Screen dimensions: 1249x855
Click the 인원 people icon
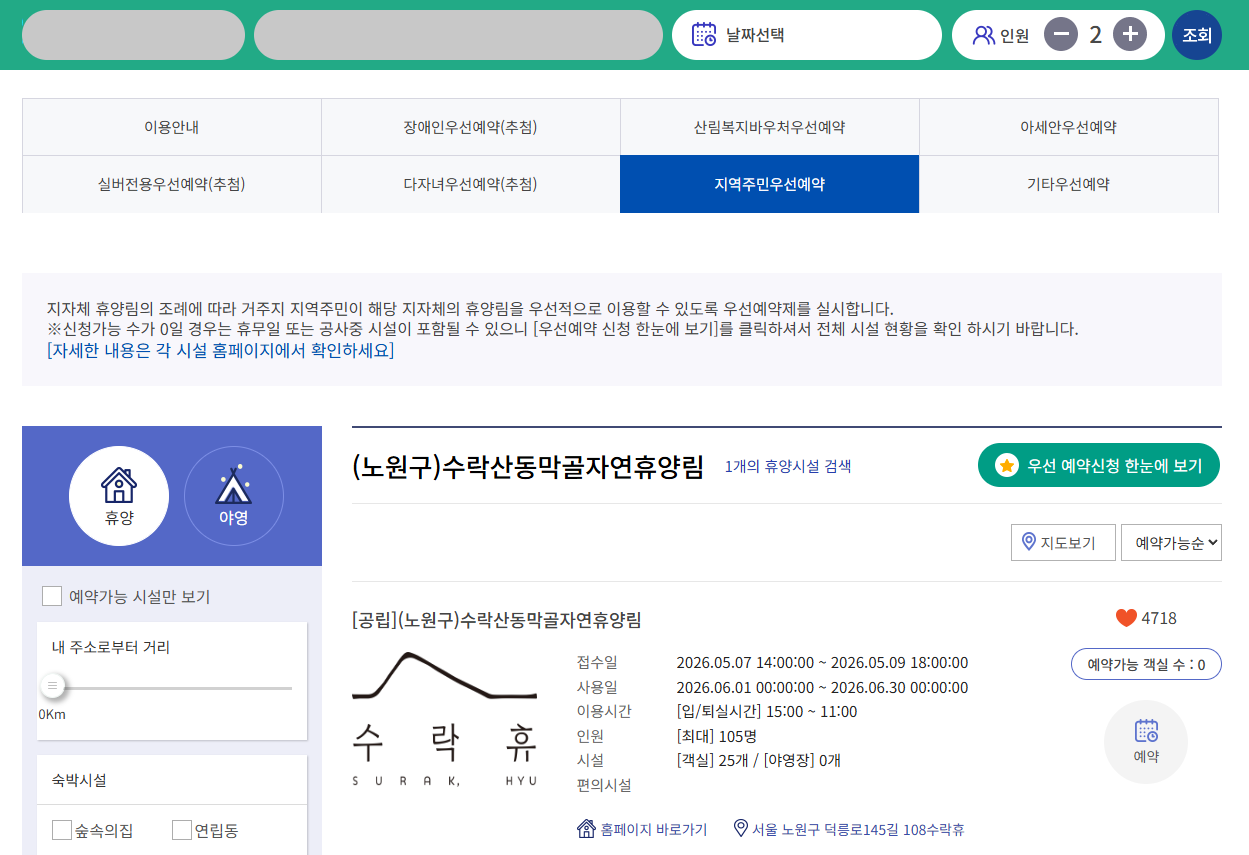point(984,35)
